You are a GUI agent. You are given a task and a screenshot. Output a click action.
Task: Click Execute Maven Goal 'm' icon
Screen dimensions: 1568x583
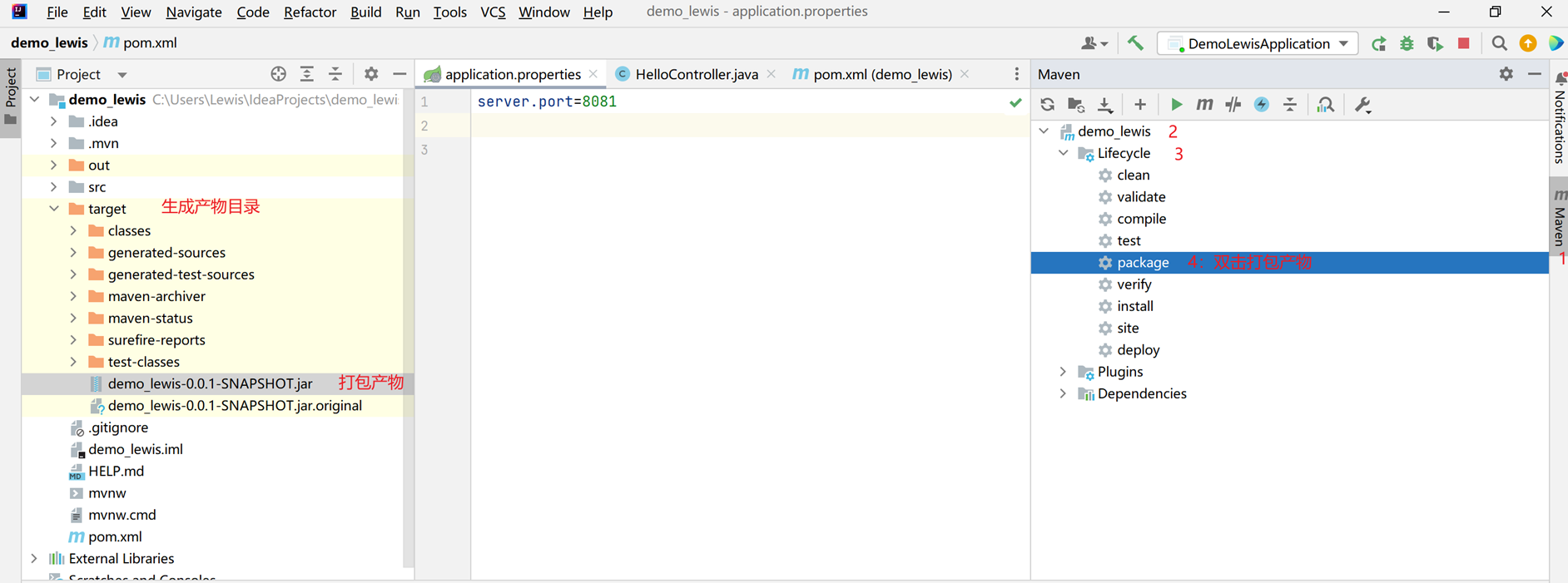(1204, 105)
